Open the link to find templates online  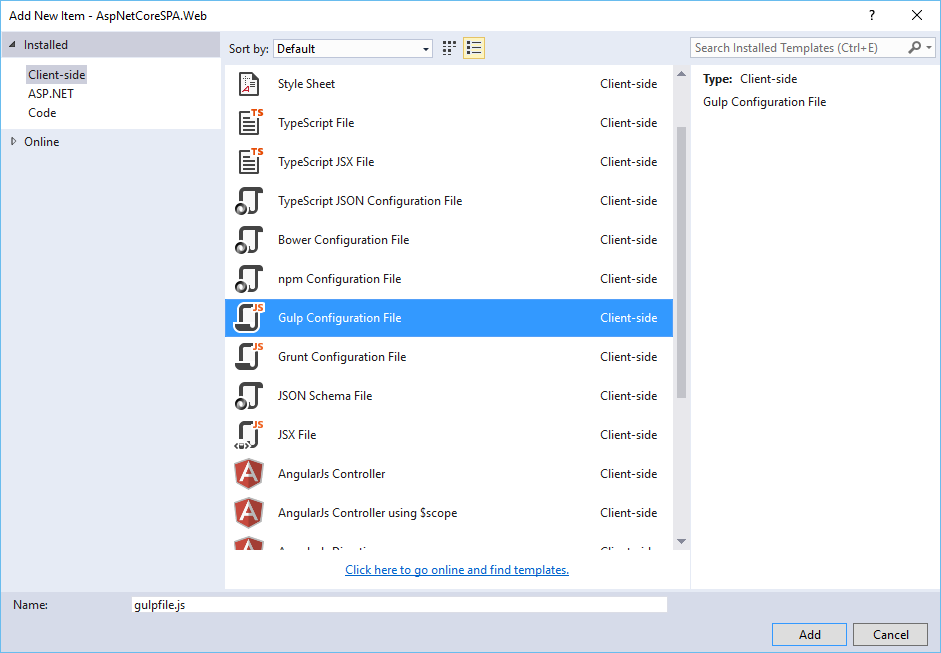[x=457, y=570]
